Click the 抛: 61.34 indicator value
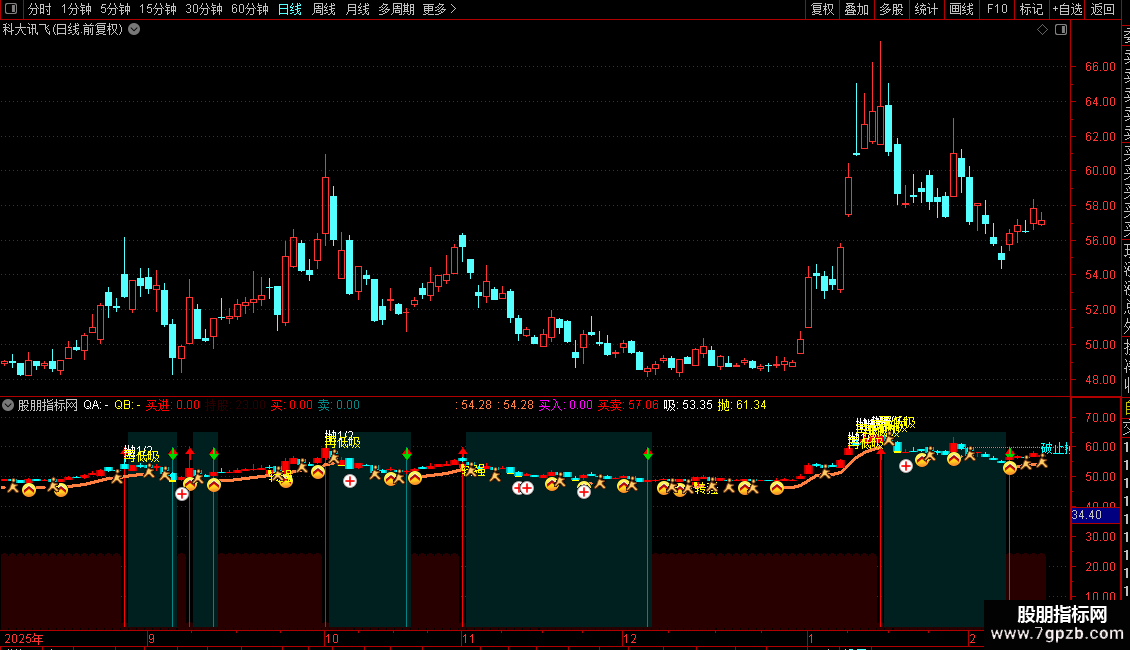This screenshot has height=650, width=1130. click(742, 405)
